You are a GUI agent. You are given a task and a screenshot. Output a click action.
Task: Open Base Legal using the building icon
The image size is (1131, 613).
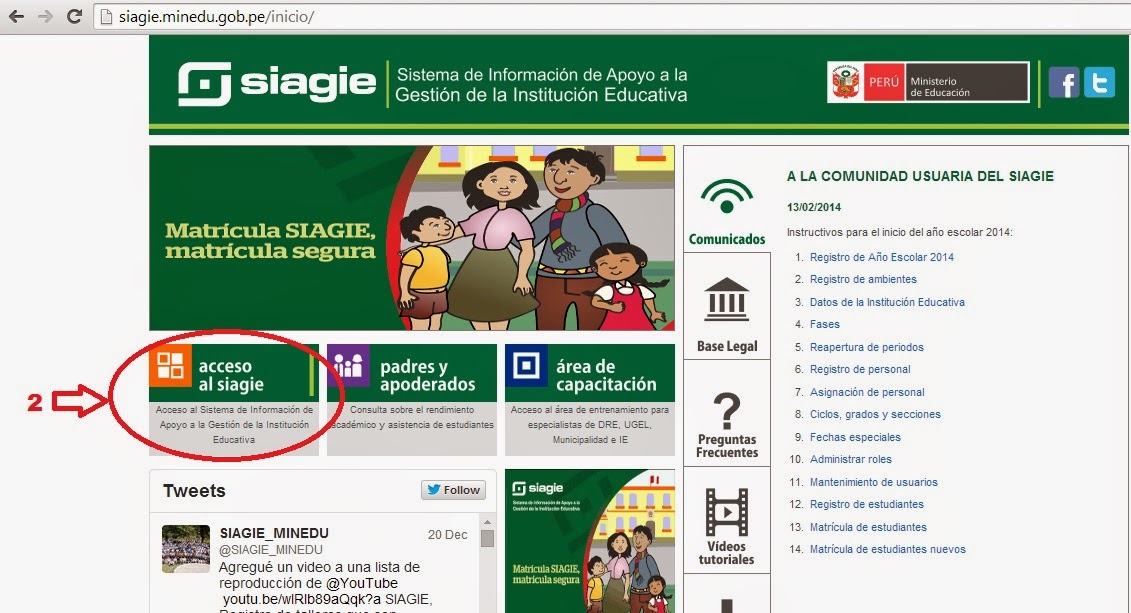click(x=726, y=298)
